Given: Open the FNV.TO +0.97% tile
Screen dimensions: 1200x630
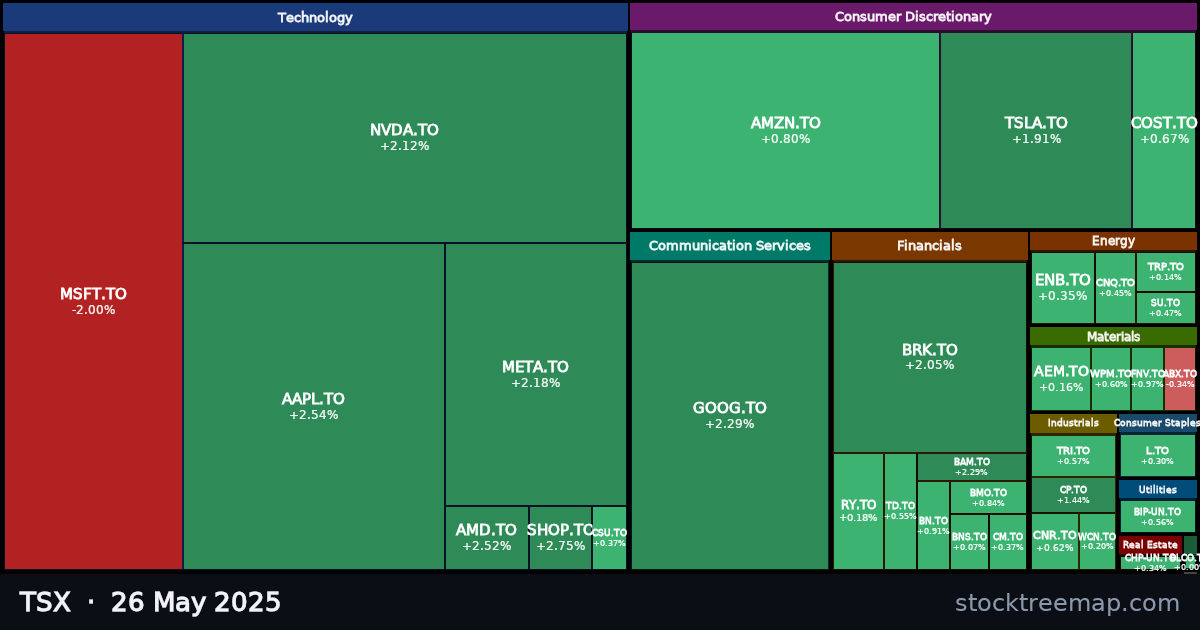Looking at the screenshot, I should (1148, 379).
